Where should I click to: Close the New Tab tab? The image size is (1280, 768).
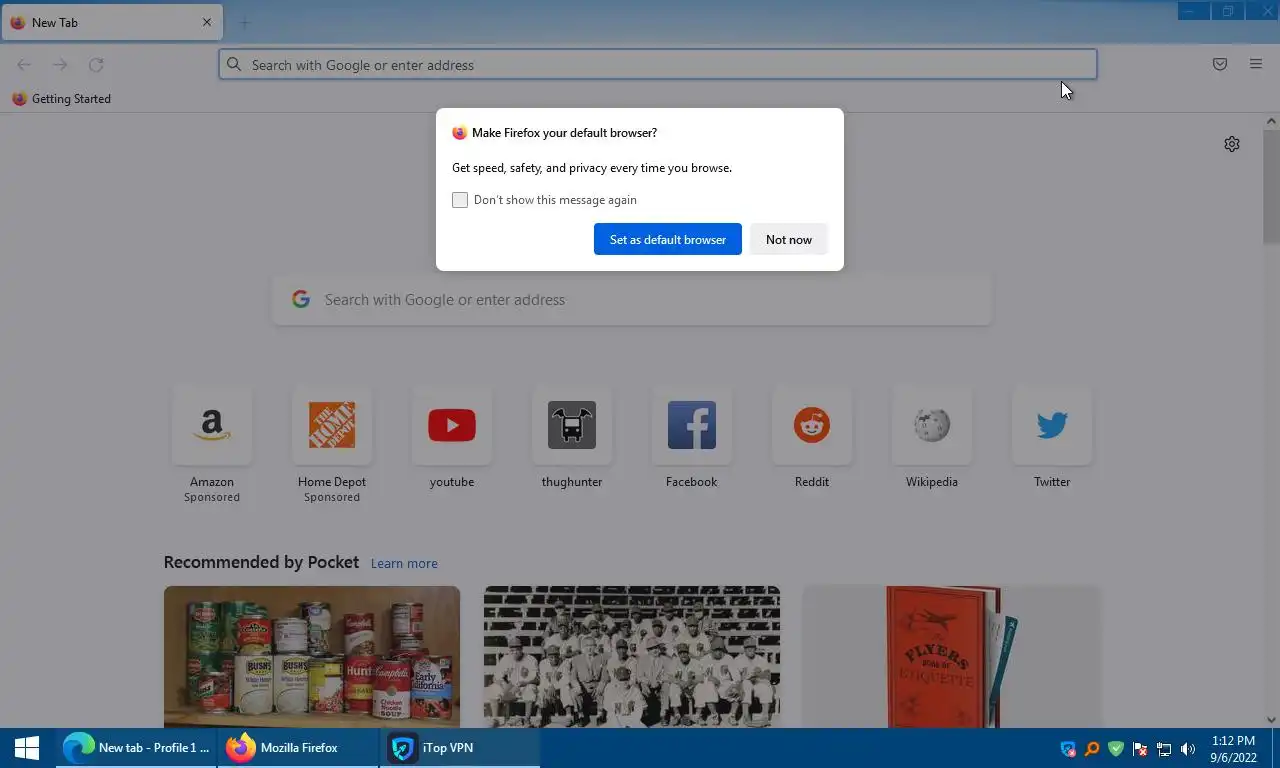tap(207, 22)
